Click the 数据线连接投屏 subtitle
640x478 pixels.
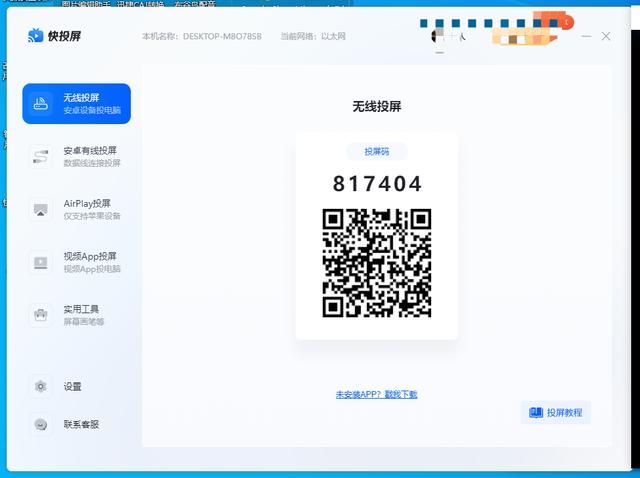coord(92,163)
